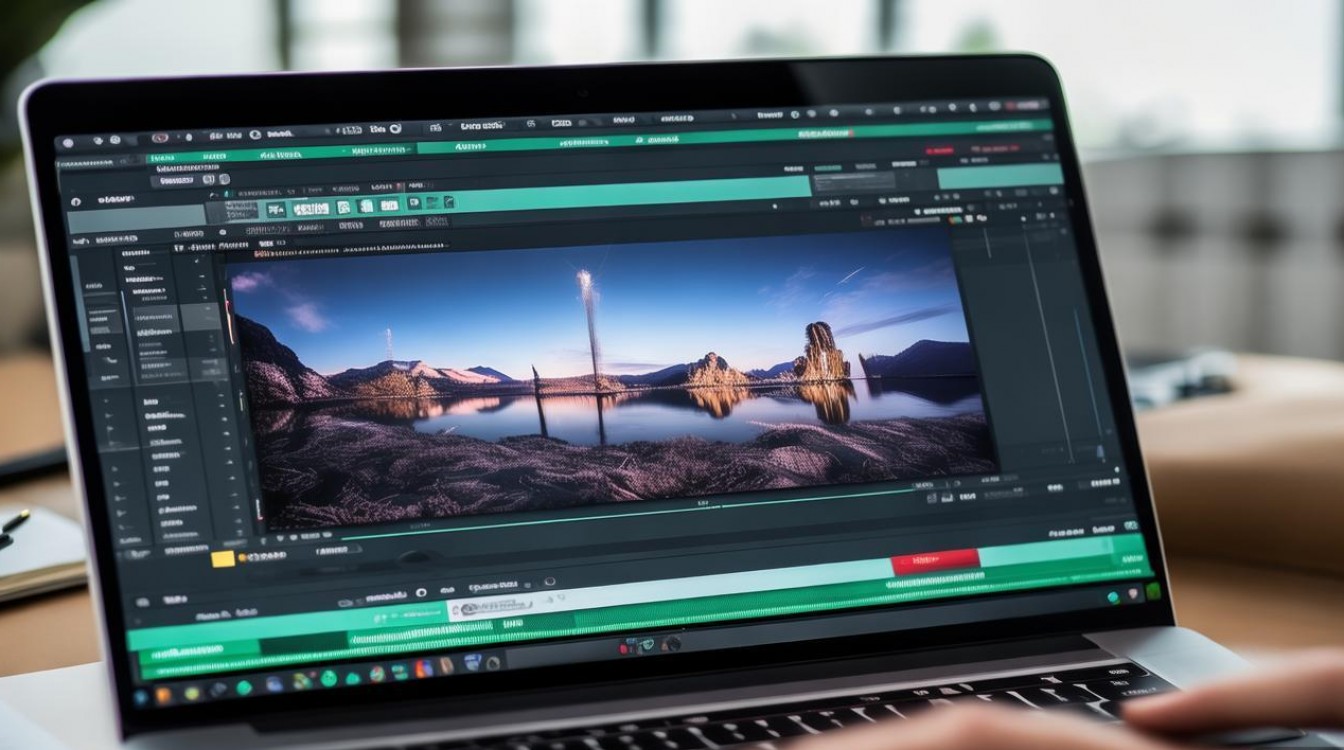1344x750 pixels.
Task: Click the yellow square marker icon below the preview
Action: pyautogui.click(x=223, y=558)
